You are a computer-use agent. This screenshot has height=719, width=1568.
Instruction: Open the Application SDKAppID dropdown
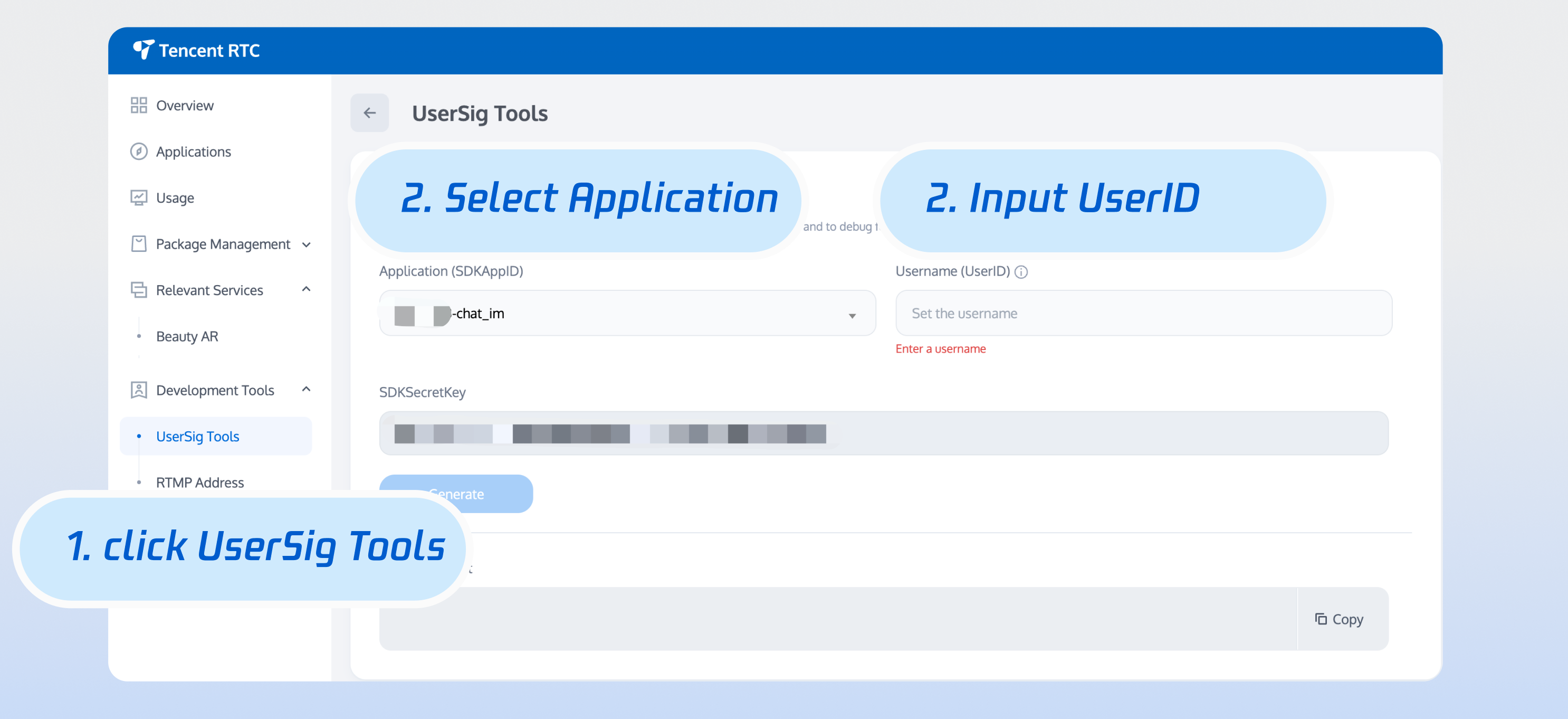pyautogui.click(x=627, y=314)
